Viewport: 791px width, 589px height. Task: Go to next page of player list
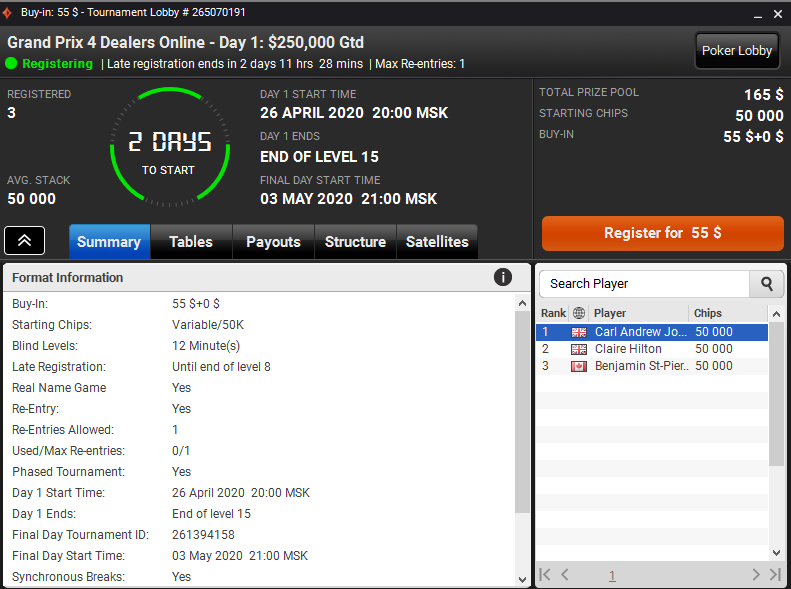756,575
